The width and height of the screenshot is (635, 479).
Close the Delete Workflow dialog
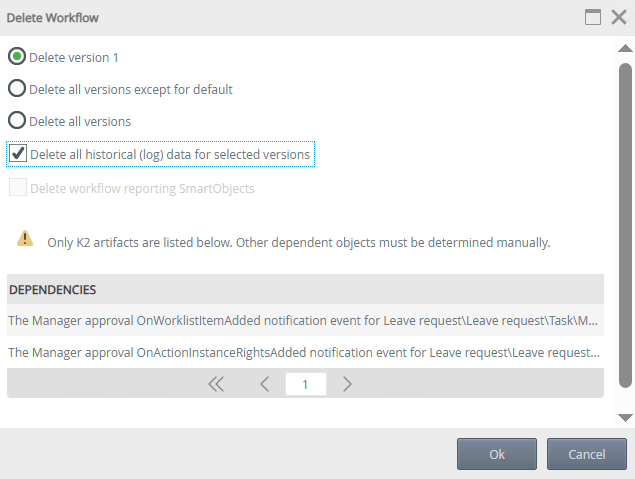coord(619,17)
